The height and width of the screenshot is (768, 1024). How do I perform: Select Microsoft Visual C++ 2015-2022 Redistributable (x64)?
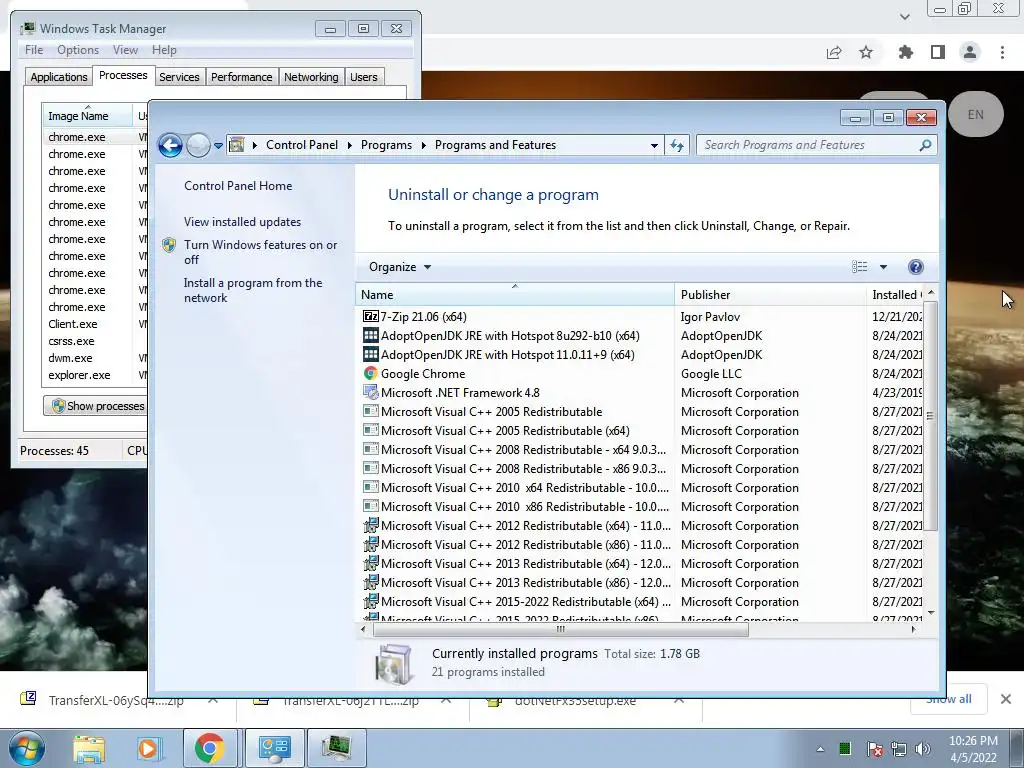click(x=526, y=601)
